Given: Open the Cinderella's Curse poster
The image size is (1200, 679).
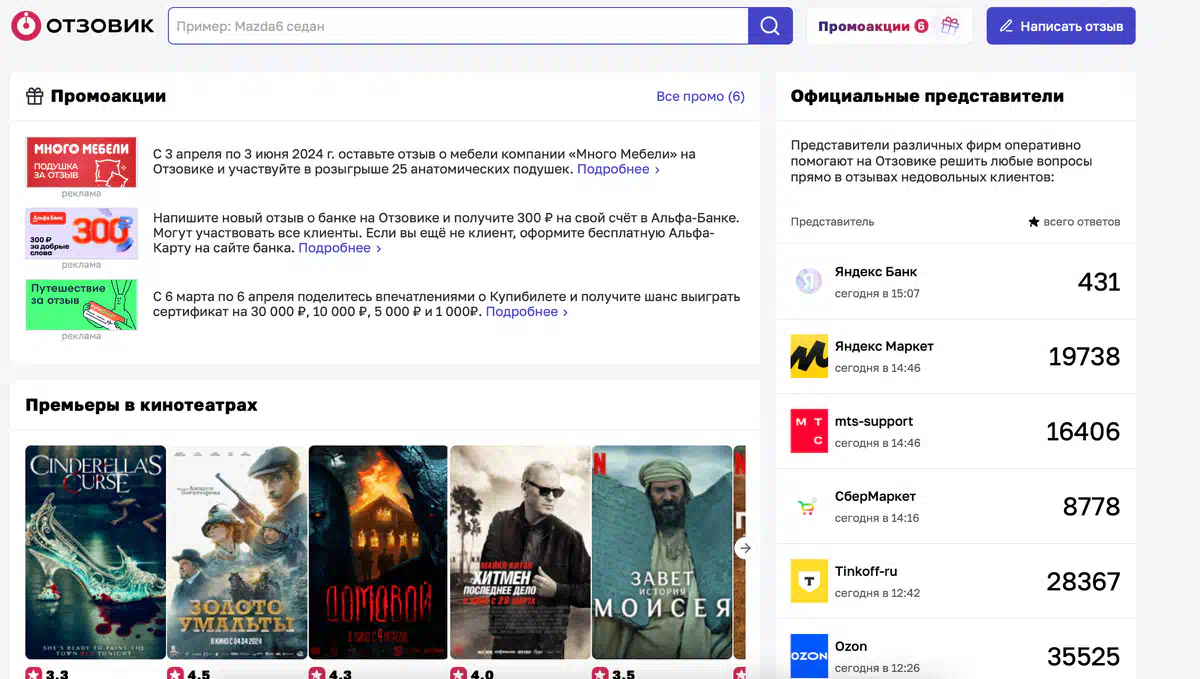Looking at the screenshot, I should click(95, 552).
